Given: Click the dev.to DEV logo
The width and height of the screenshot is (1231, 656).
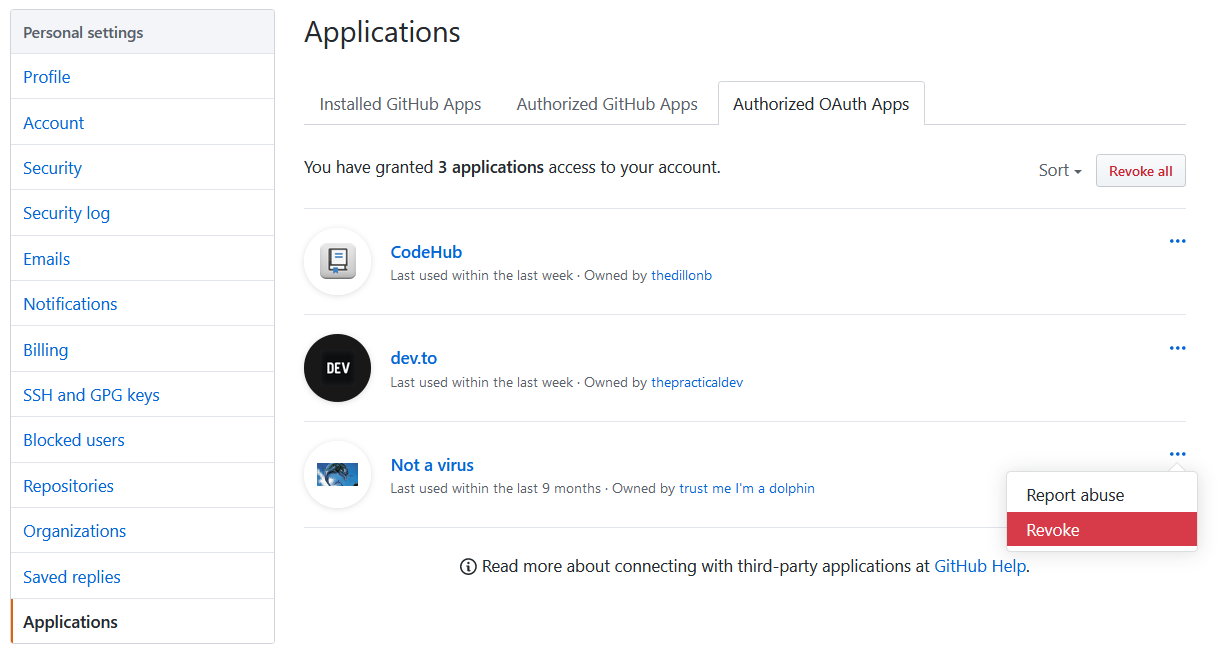Looking at the screenshot, I should point(337,368).
